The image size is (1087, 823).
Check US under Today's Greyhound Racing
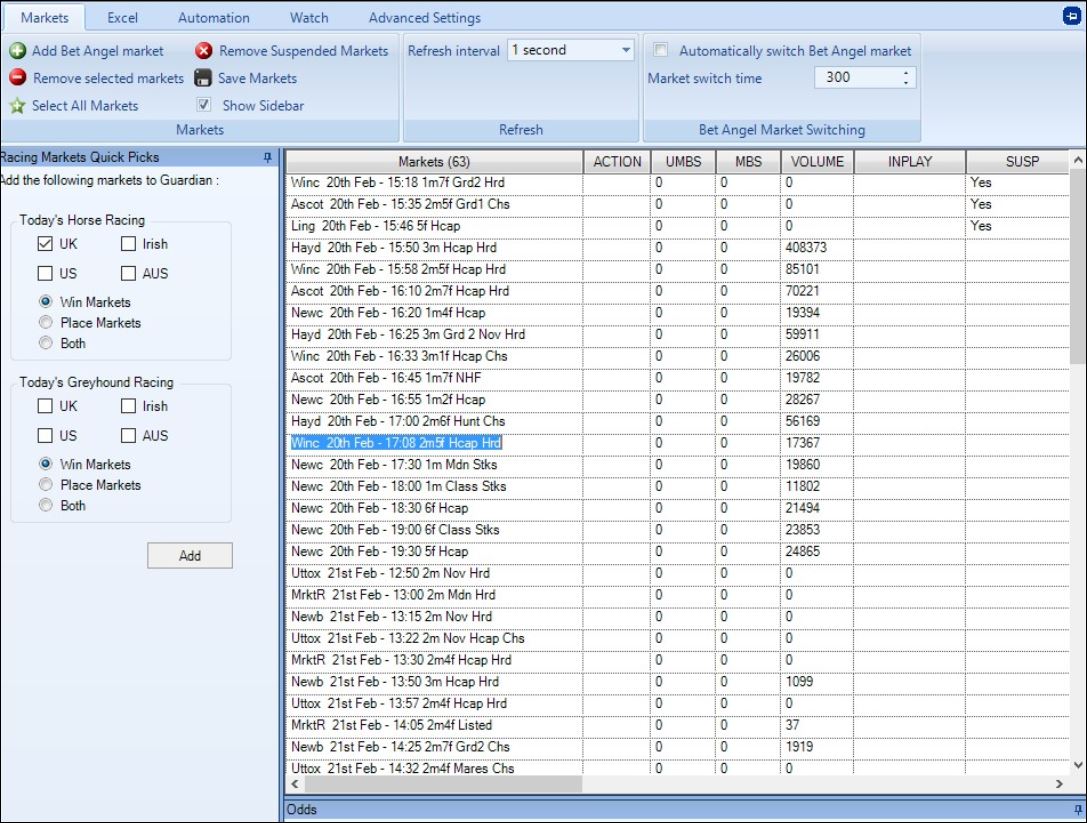tap(45, 435)
